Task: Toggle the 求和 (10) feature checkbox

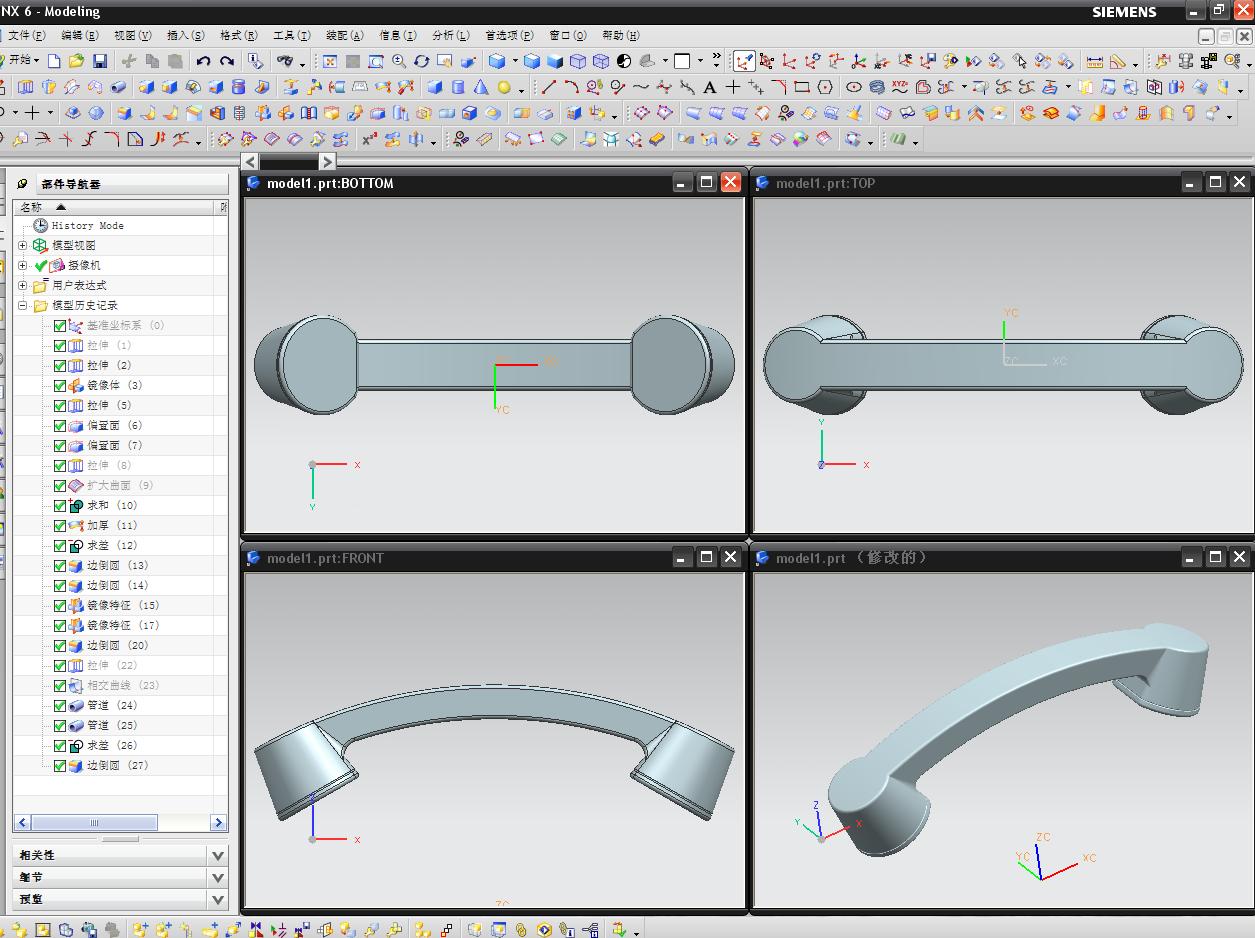Action: tap(60, 506)
